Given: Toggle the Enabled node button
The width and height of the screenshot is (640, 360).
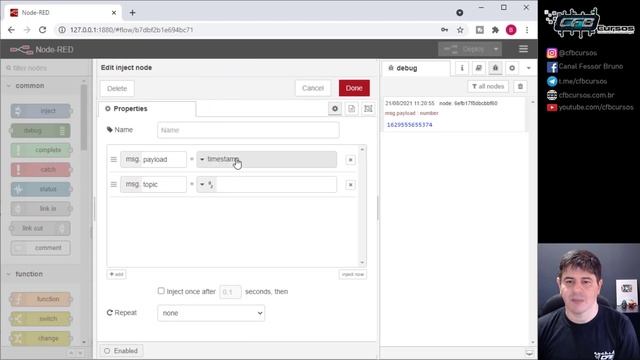Looking at the screenshot, I should 121,351.
